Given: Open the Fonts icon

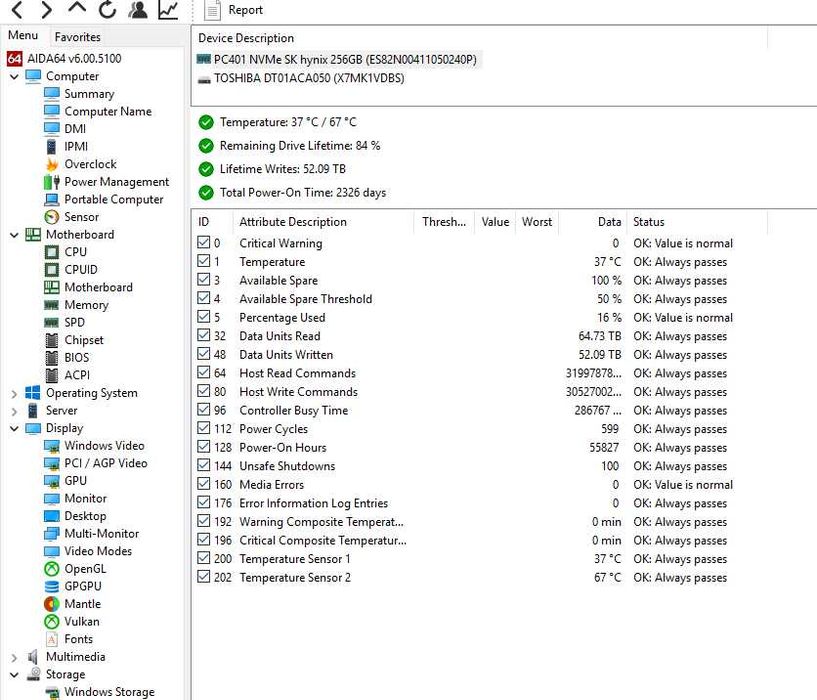Looking at the screenshot, I should click(52, 640).
